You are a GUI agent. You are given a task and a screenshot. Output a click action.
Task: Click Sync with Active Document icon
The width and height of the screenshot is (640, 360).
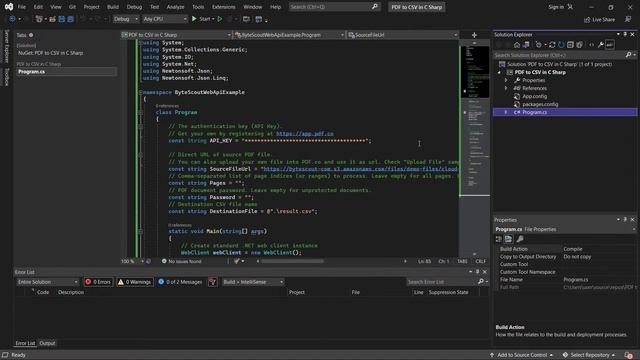point(552,45)
